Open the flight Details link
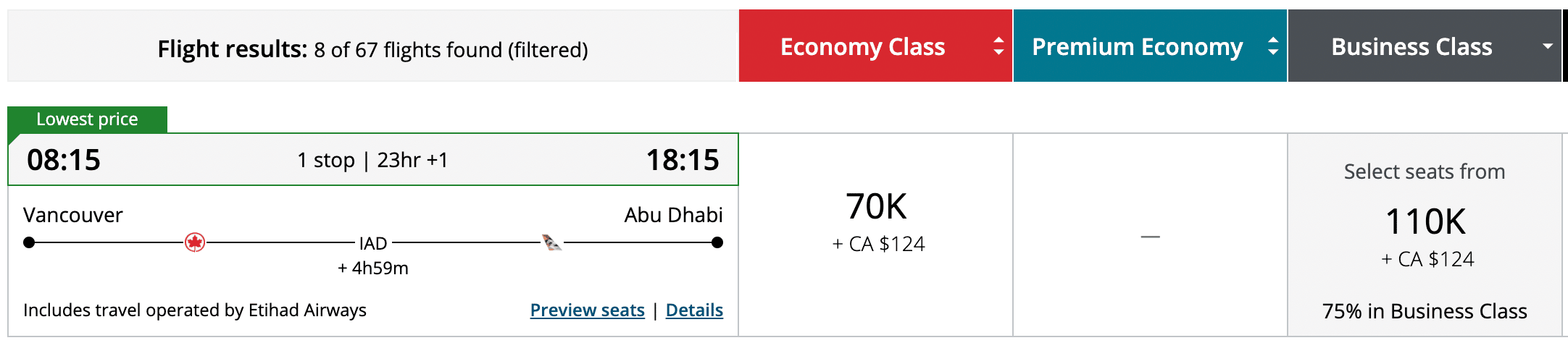This screenshot has height=343, width=1568. 694,310
